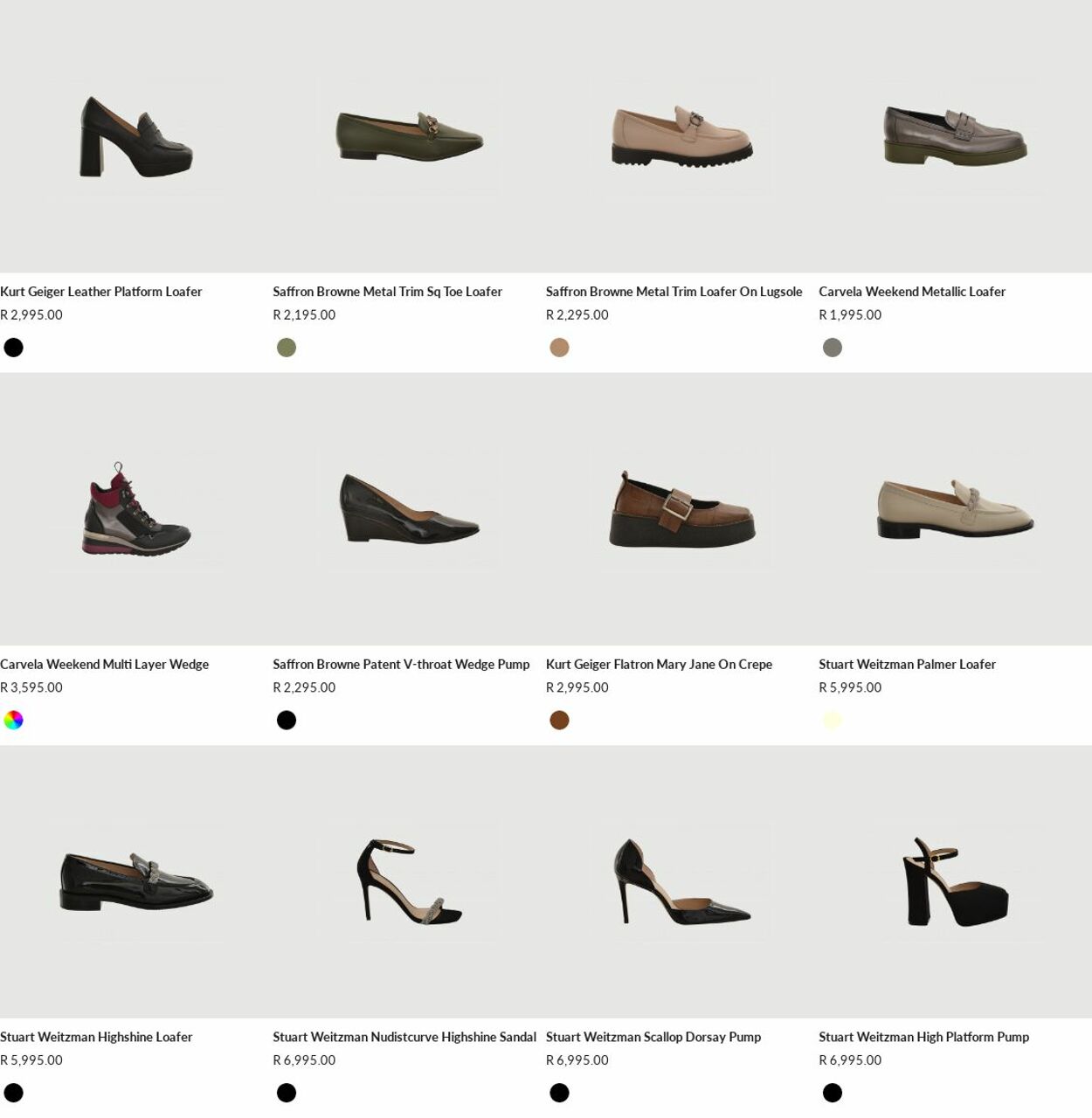1092x1118 pixels.
Task: Open Carvela Weekend Multi Layer Wedge sneaker image
Action: [136, 509]
